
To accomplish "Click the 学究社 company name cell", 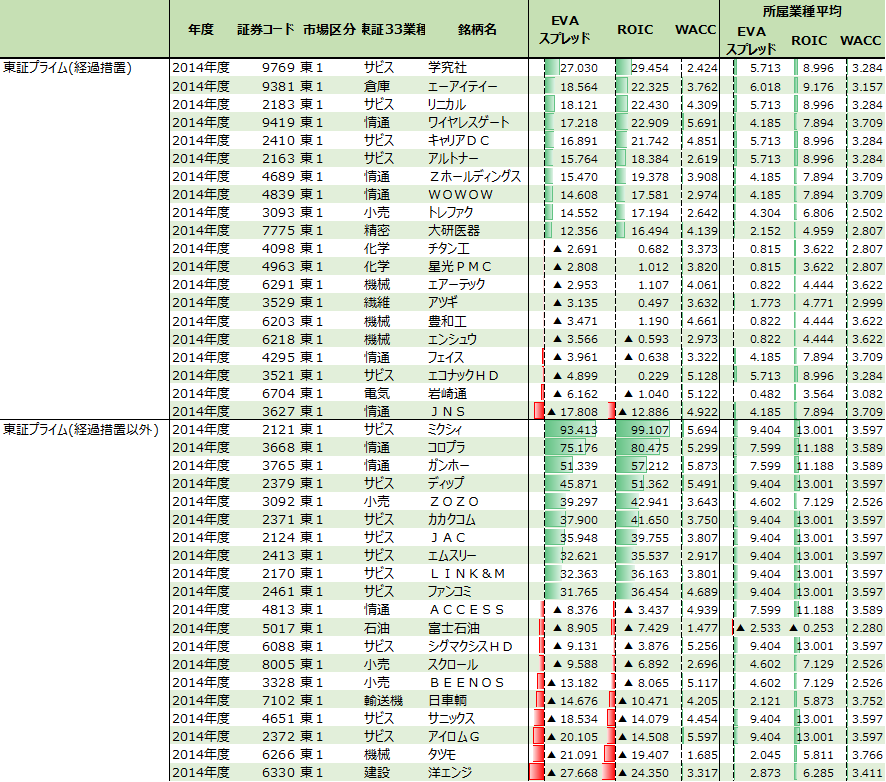I will [447, 68].
